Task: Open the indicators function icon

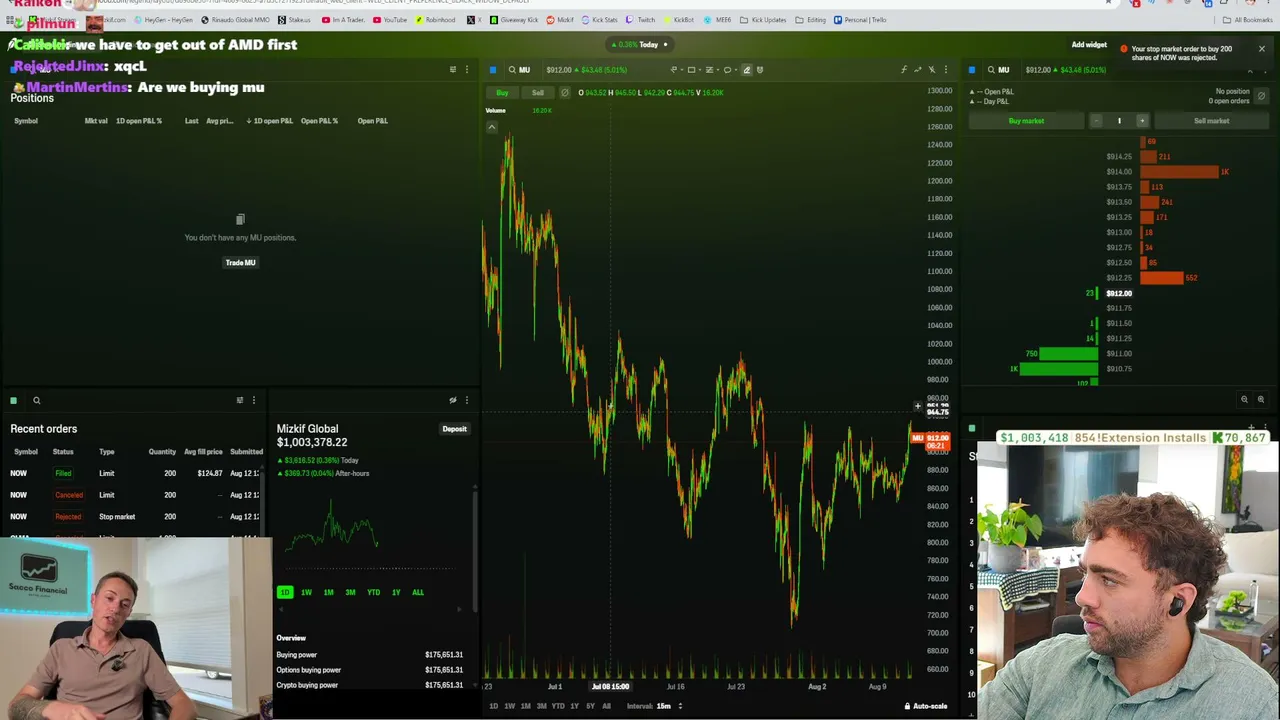Action: click(903, 70)
